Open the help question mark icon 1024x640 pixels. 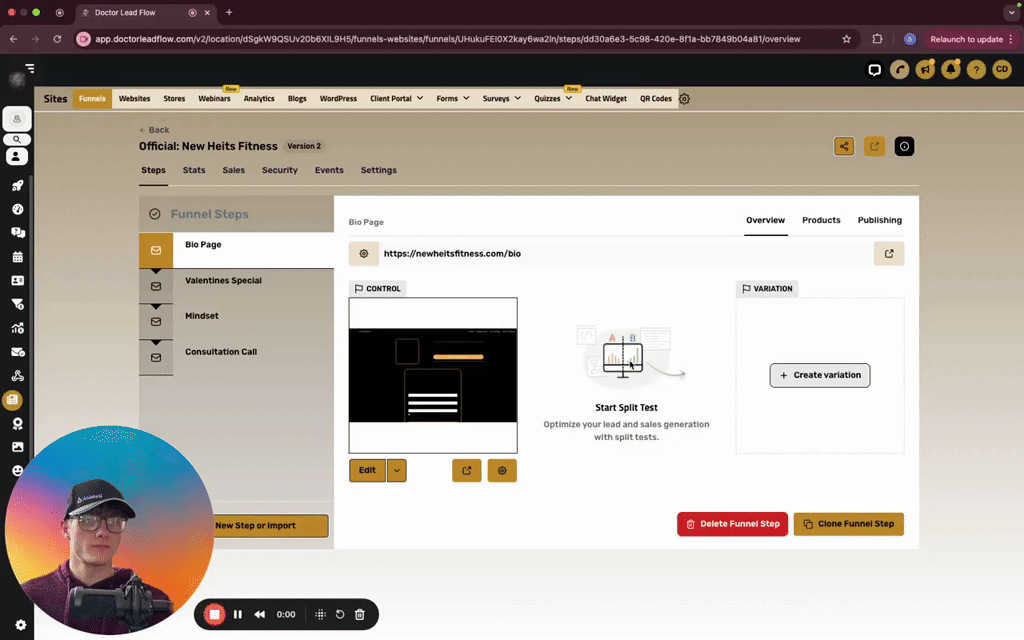pyautogui.click(x=976, y=69)
